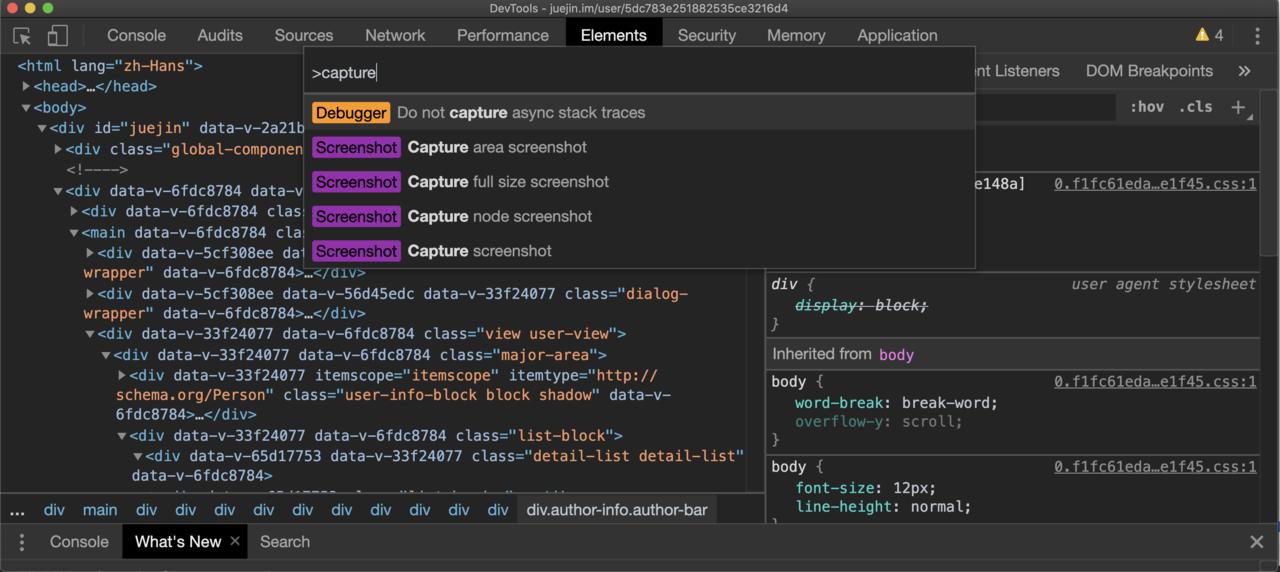Toggle the :hov element state panel
The image size is (1280, 572).
click(1147, 107)
